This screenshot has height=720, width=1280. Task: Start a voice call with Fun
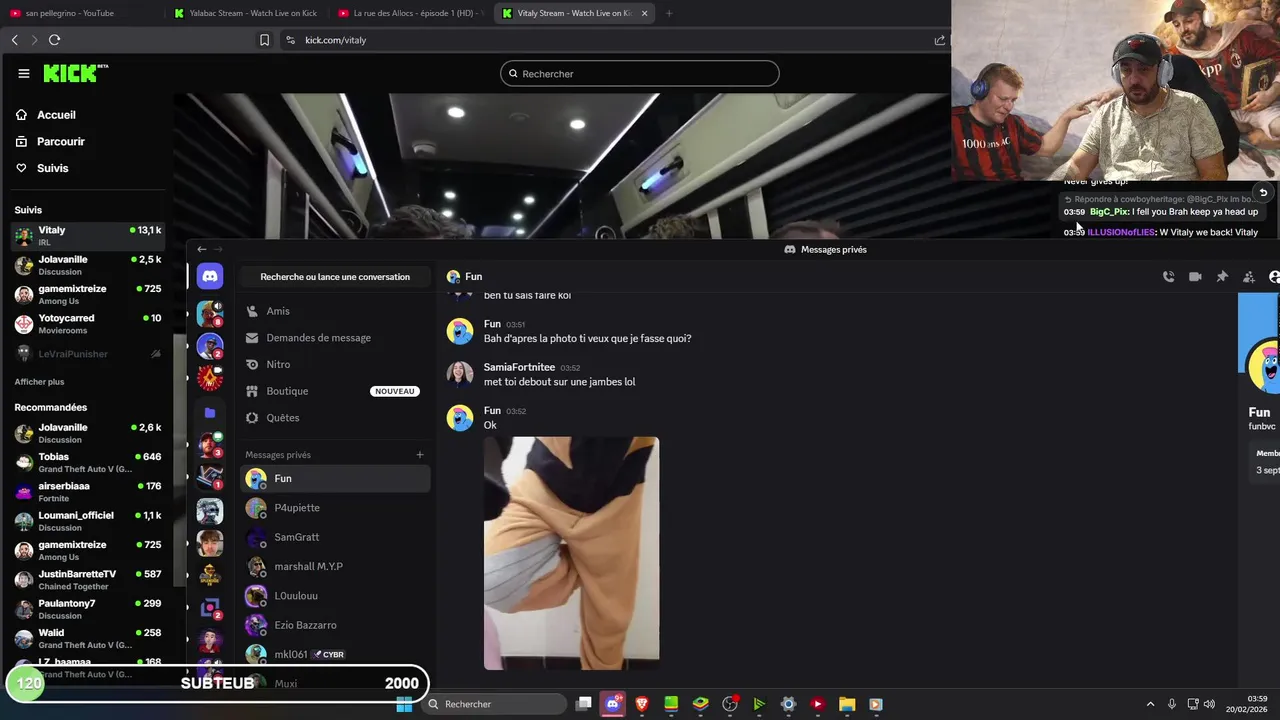[x=1168, y=277]
